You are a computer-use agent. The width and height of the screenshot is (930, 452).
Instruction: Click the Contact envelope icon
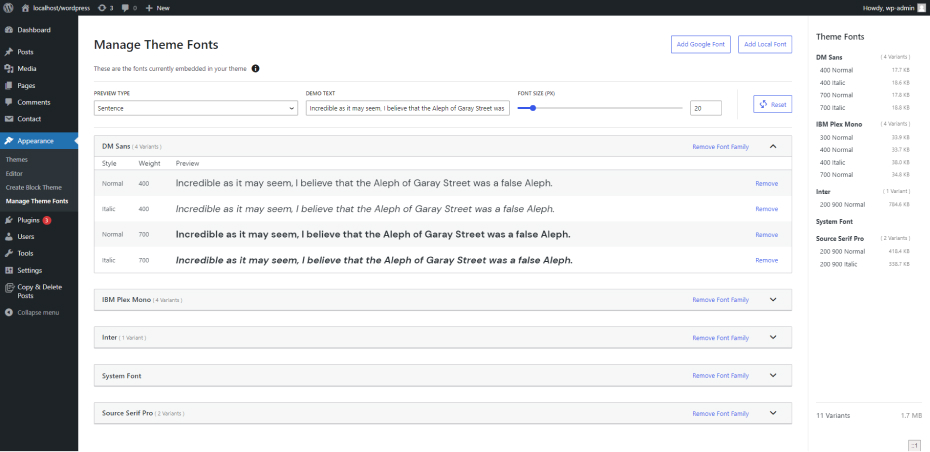coord(9,119)
